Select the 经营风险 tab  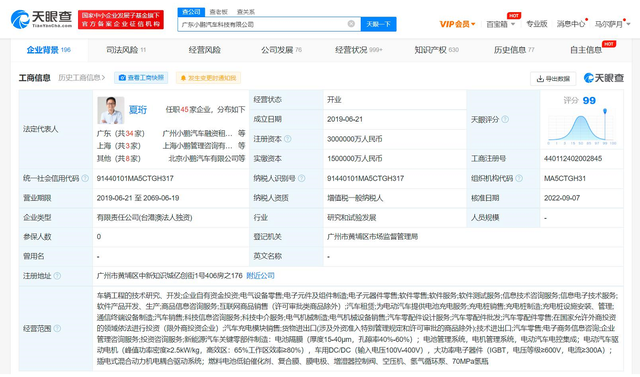click(x=204, y=50)
